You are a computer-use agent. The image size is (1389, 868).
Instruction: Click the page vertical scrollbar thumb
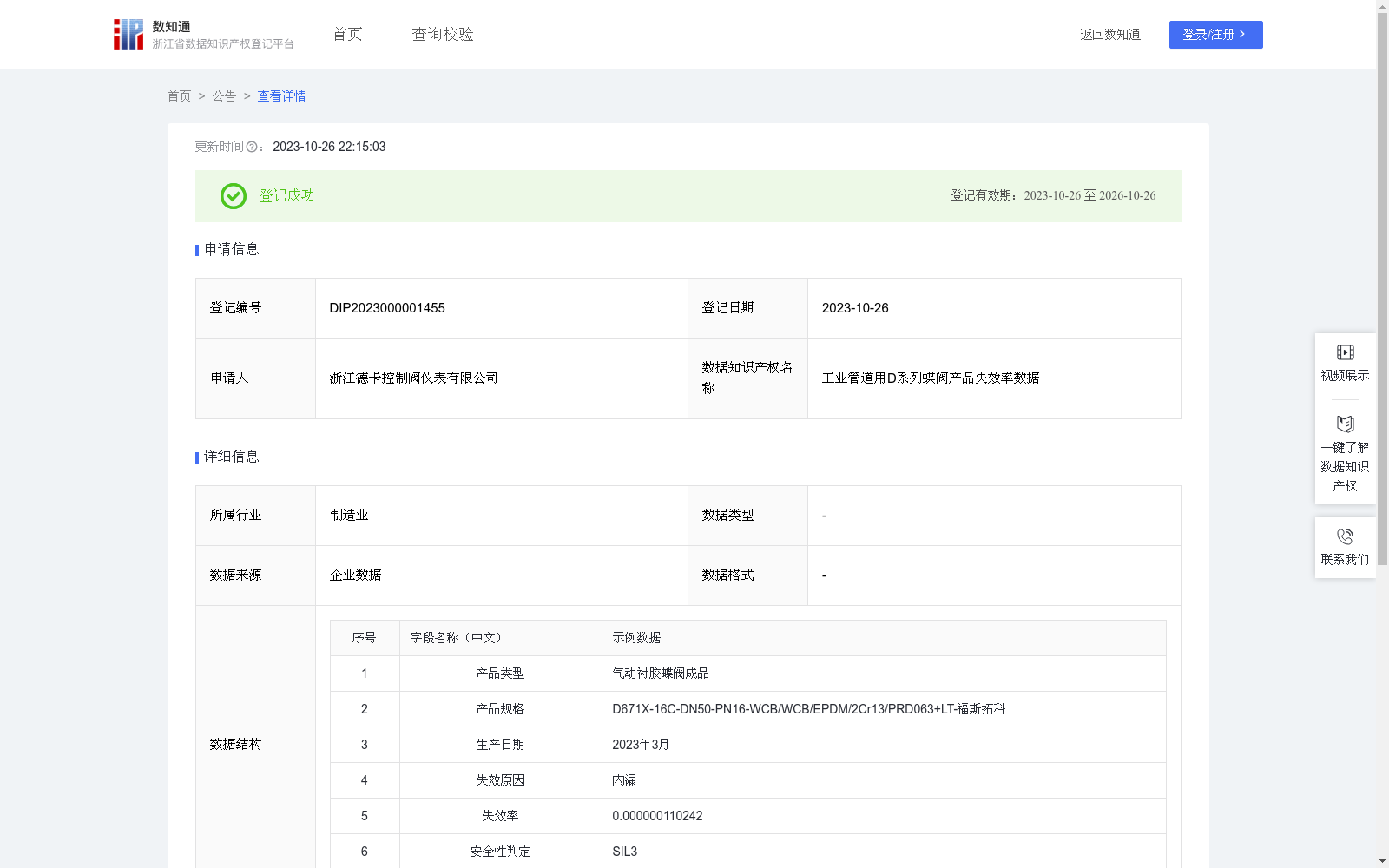coord(1382,289)
